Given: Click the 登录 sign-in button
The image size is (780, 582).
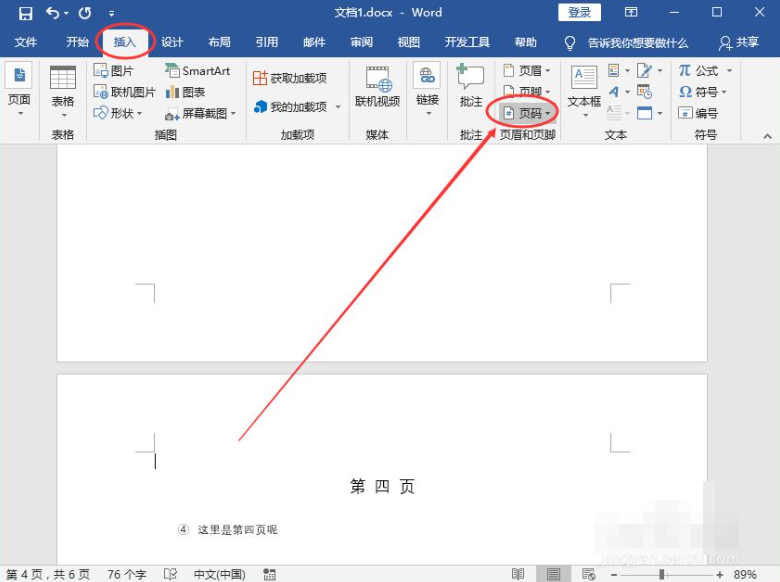Looking at the screenshot, I should (x=579, y=13).
